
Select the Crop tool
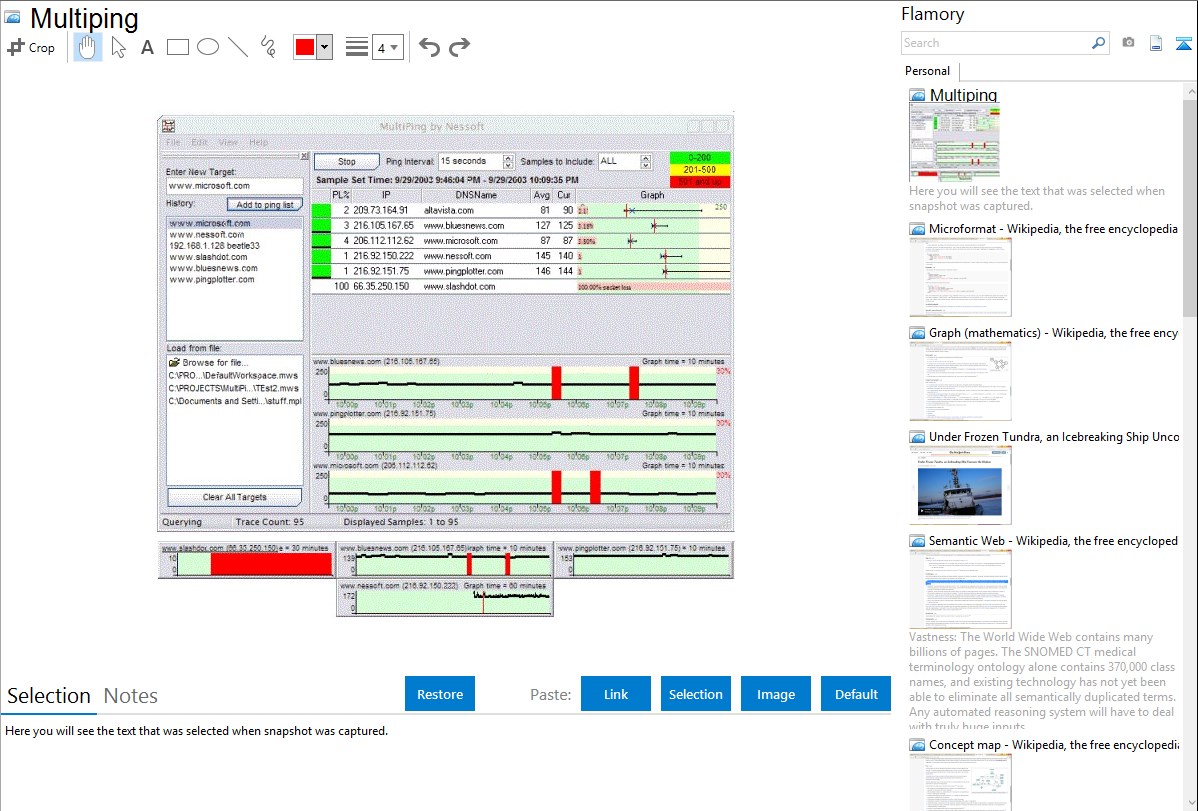tap(31, 47)
